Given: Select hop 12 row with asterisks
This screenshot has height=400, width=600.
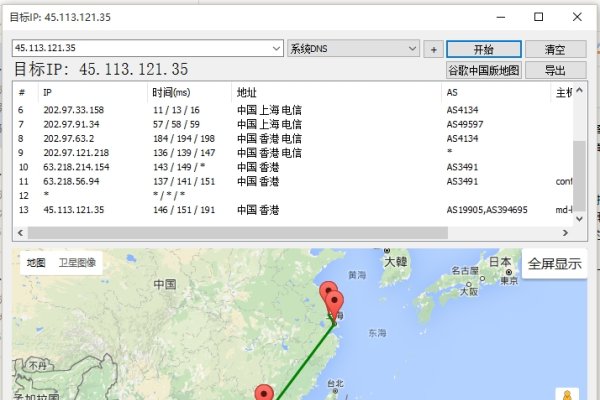Looking at the screenshot, I should click(293, 195).
